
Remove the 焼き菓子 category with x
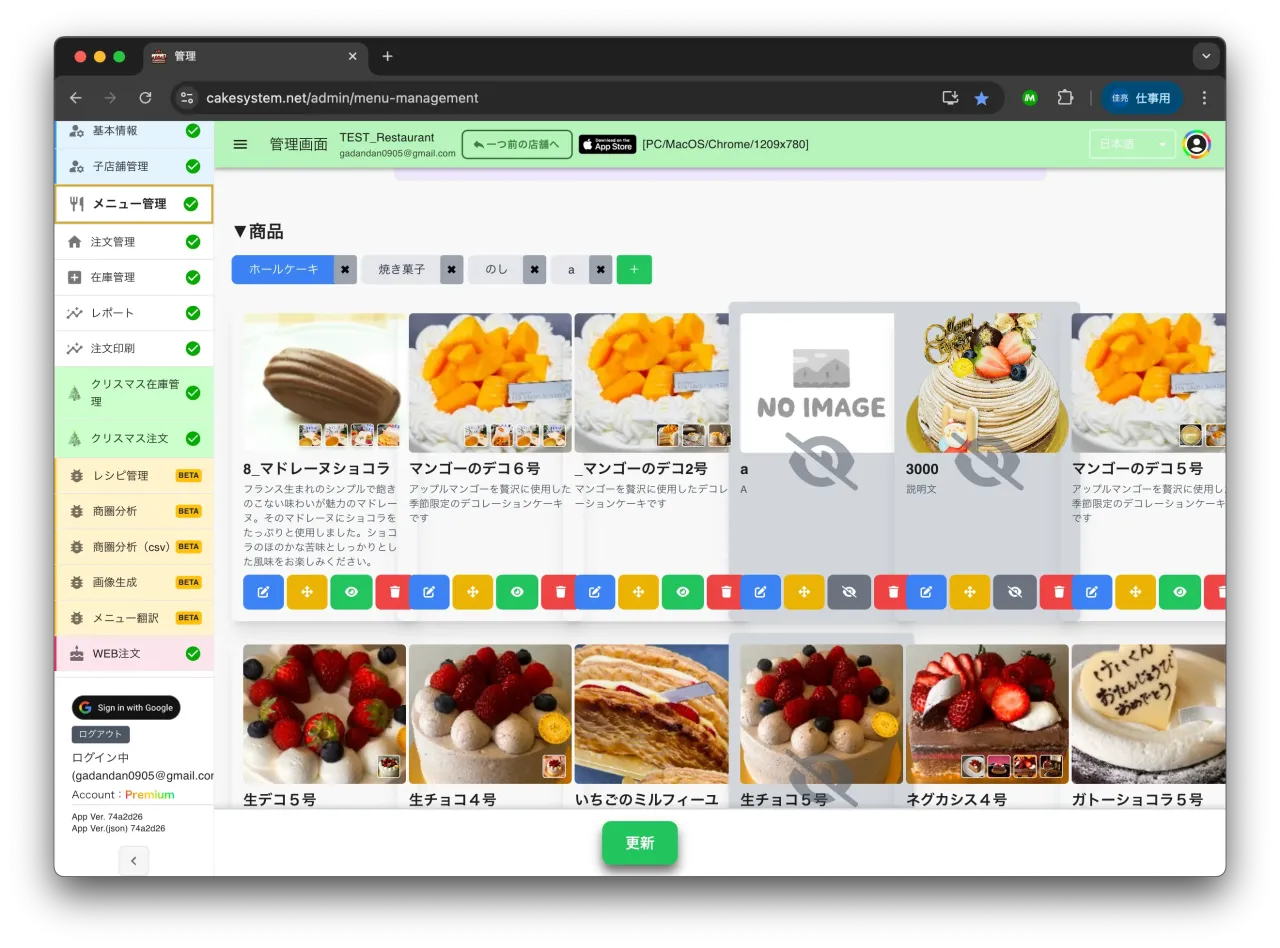tap(451, 269)
